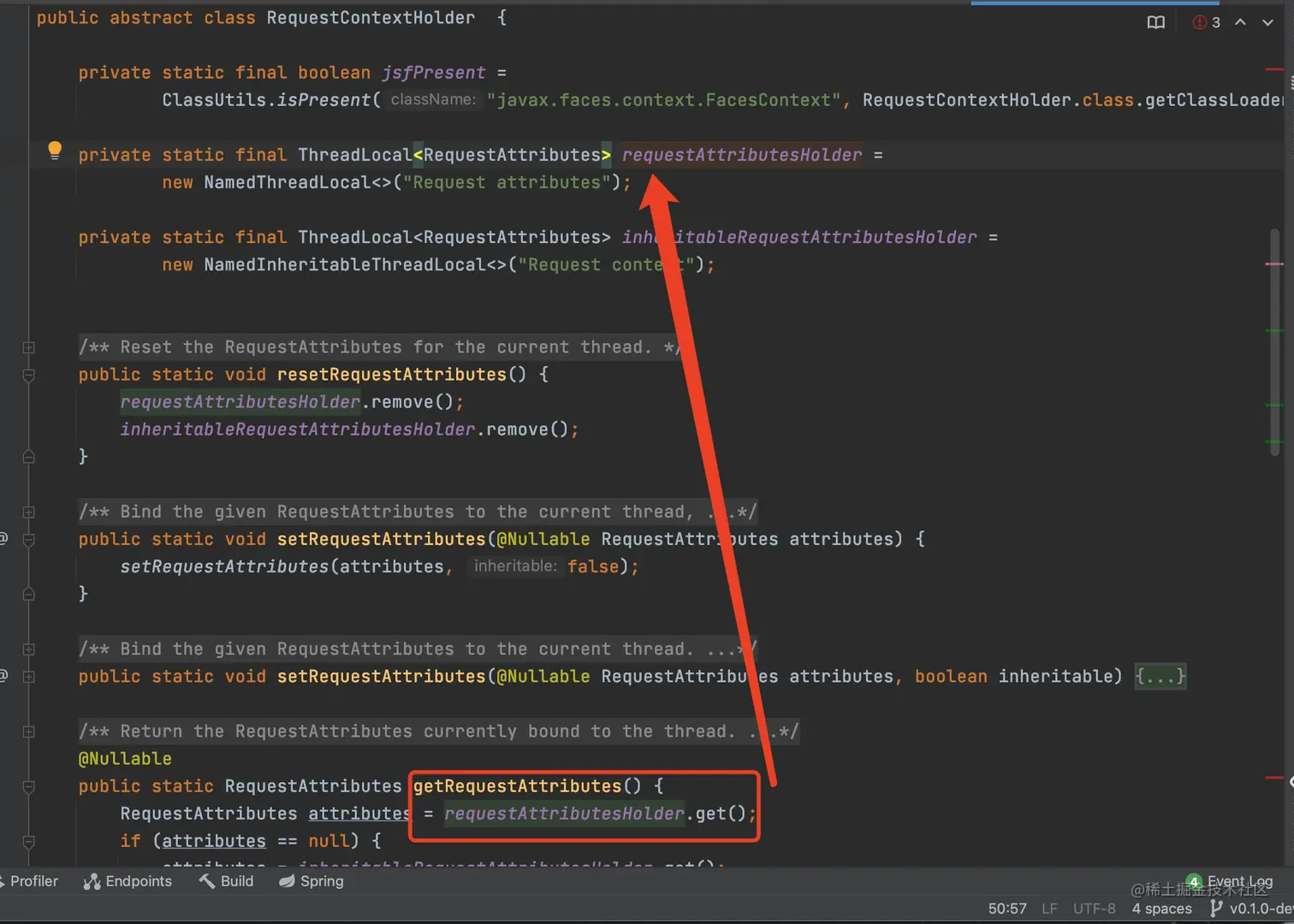Image resolution: width=1294 pixels, height=924 pixels.
Task: Expand javadoc above setRequestAttributes with boolean inheritable
Action: click(28, 649)
